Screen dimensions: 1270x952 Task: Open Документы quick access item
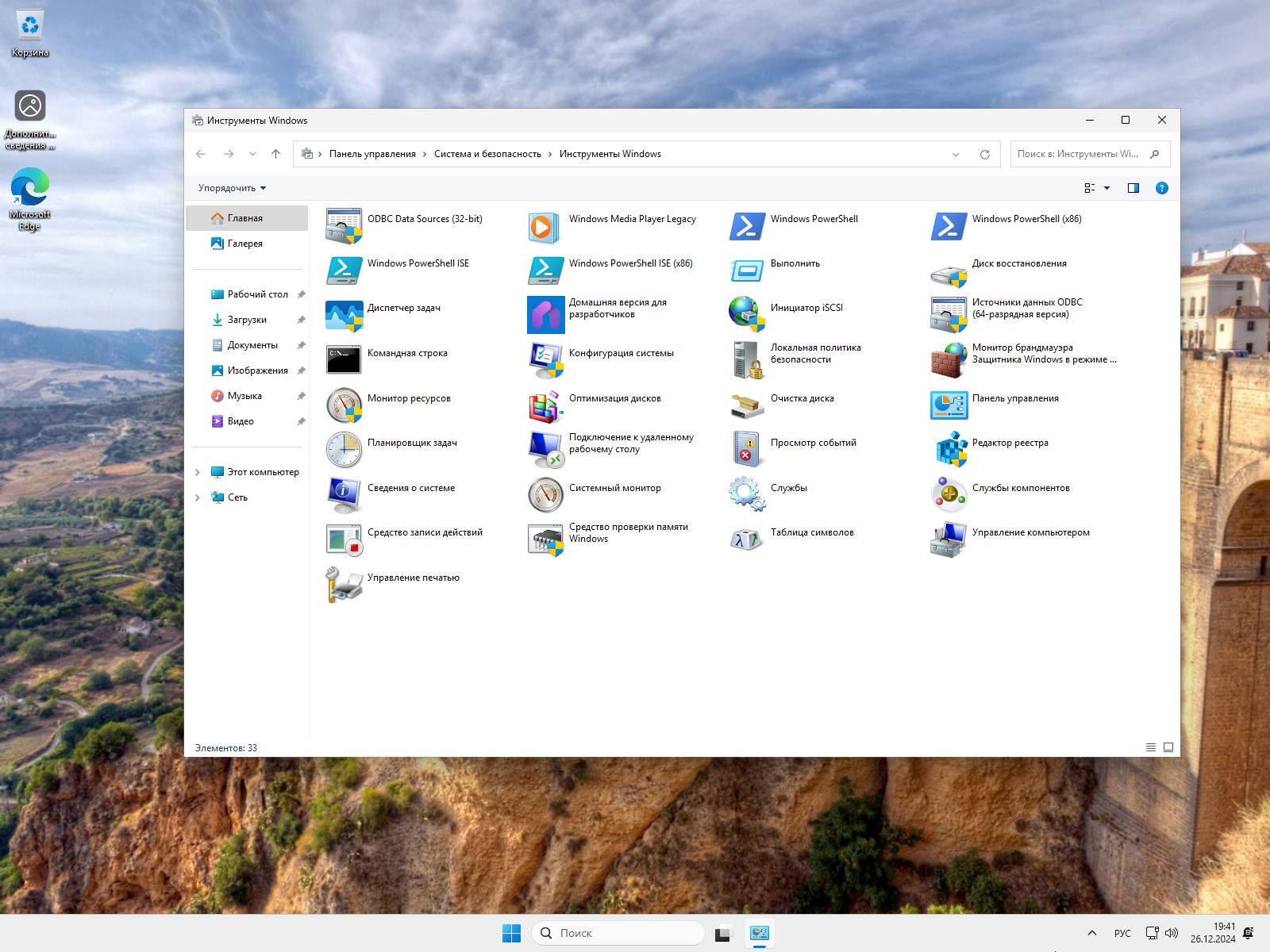pyautogui.click(x=247, y=345)
